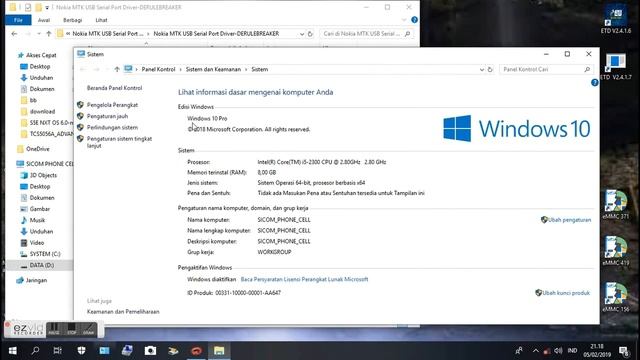Switch IND input language indicator
The height and width of the screenshot is (360, 640).
572,351
